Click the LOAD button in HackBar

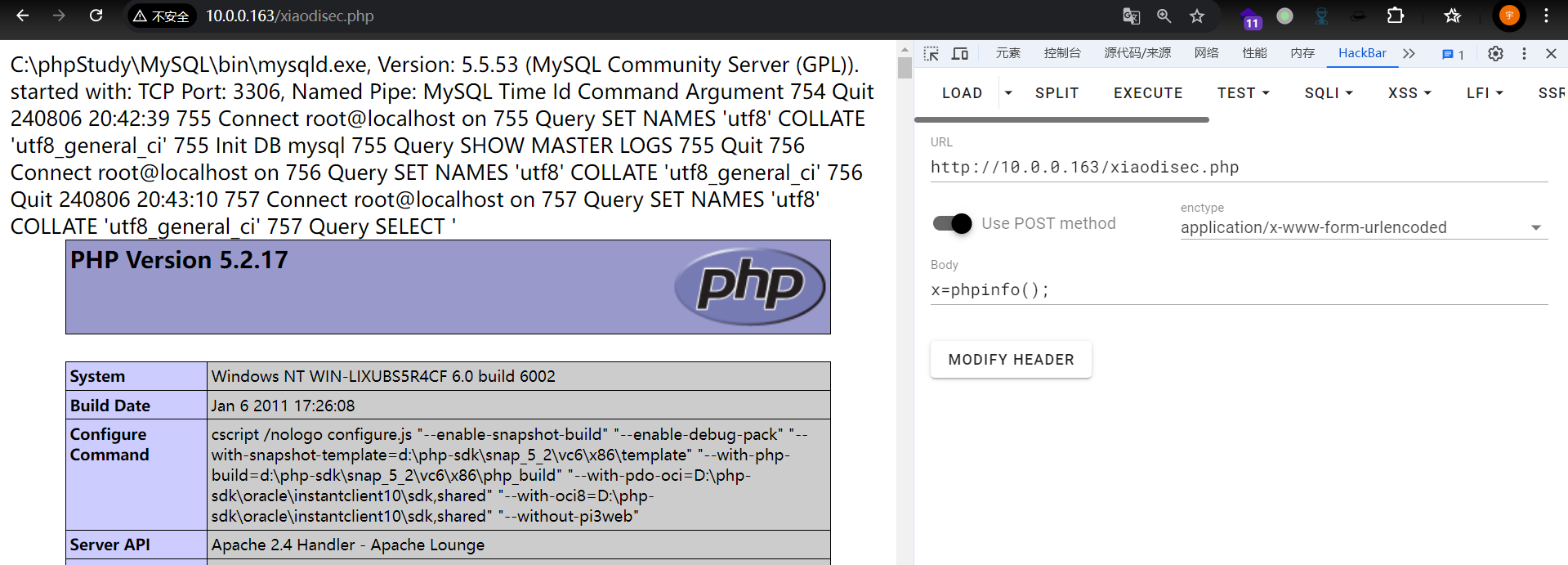(x=962, y=93)
